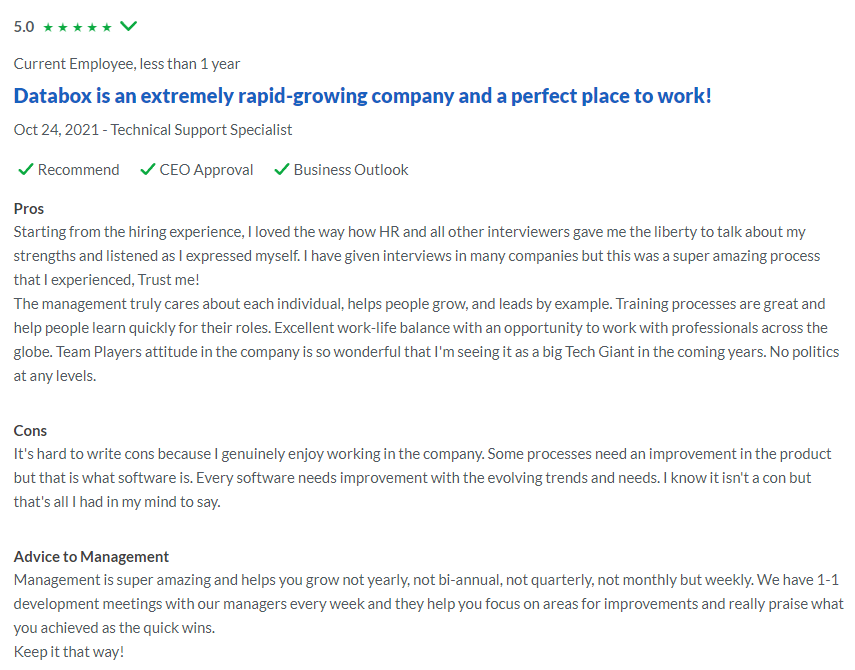The image size is (855, 670).
Task: Select the CEO Approval label
Action: pos(206,170)
